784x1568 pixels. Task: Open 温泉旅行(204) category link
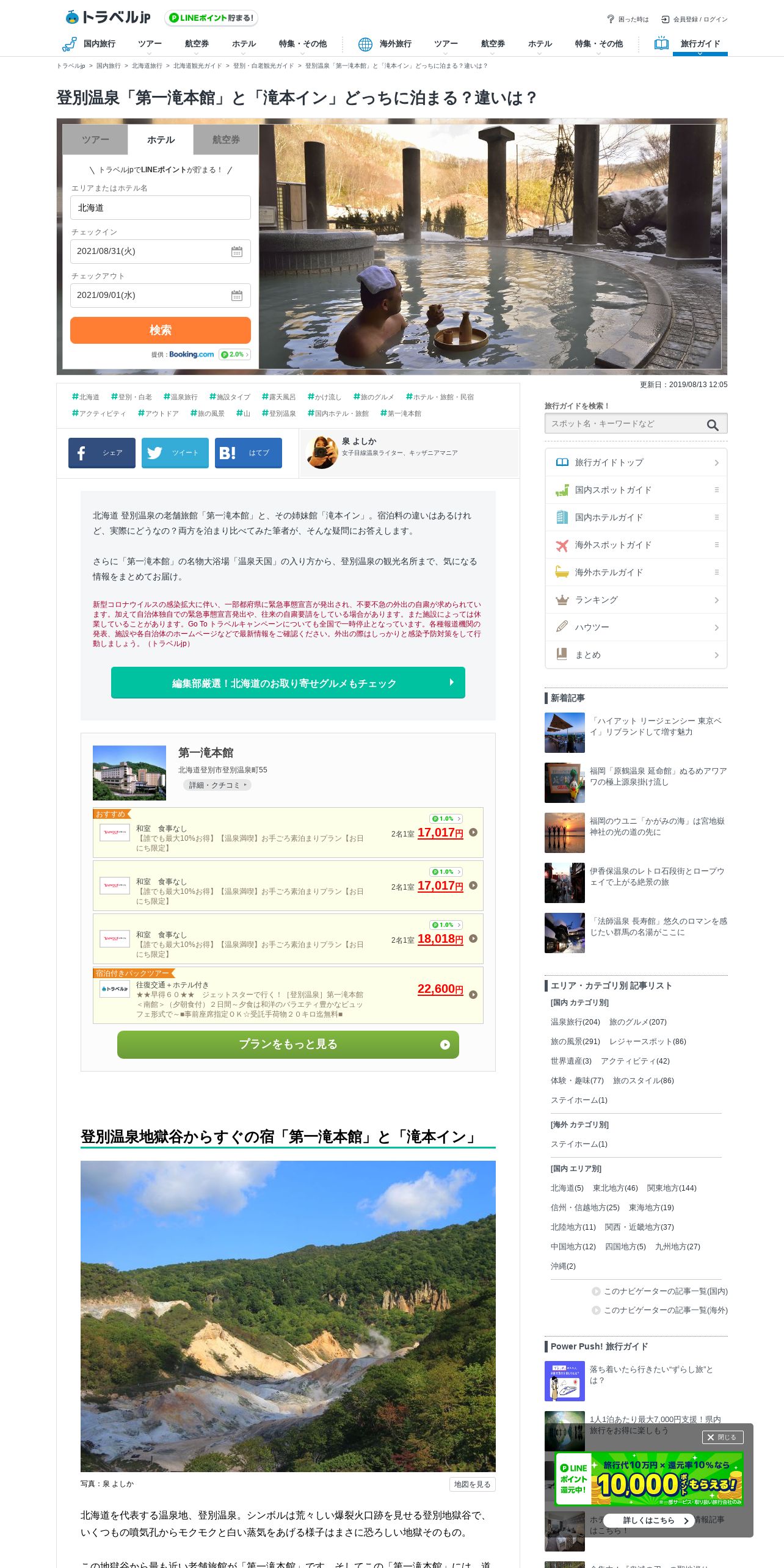tap(575, 1022)
